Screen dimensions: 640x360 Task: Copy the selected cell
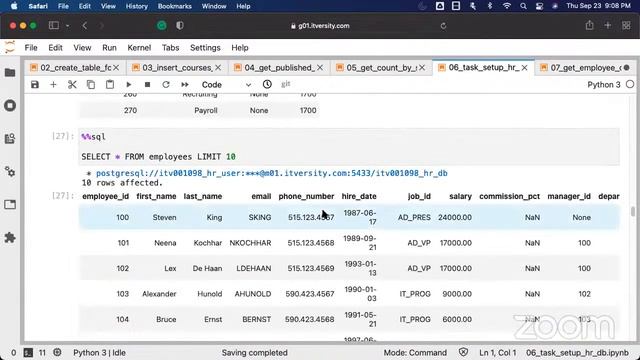pyautogui.click(x=91, y=84)
